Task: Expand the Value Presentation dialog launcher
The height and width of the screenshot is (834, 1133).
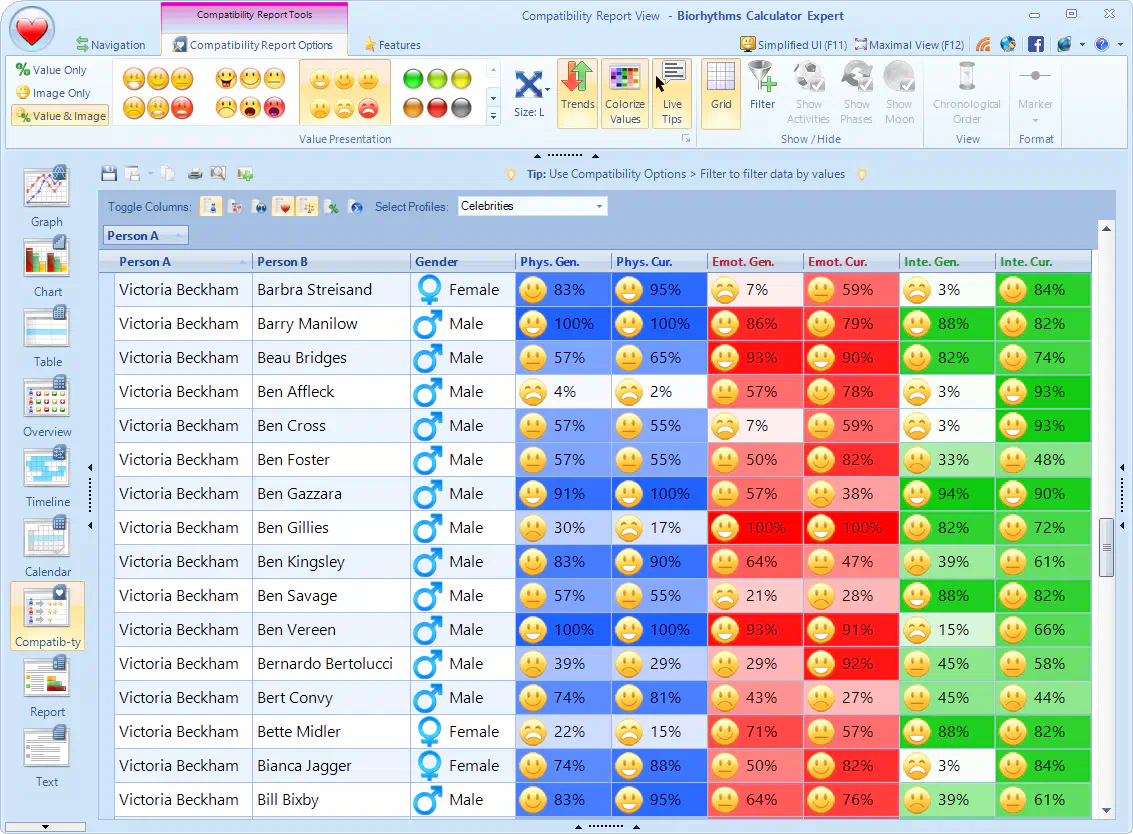Action: [686, 139]
